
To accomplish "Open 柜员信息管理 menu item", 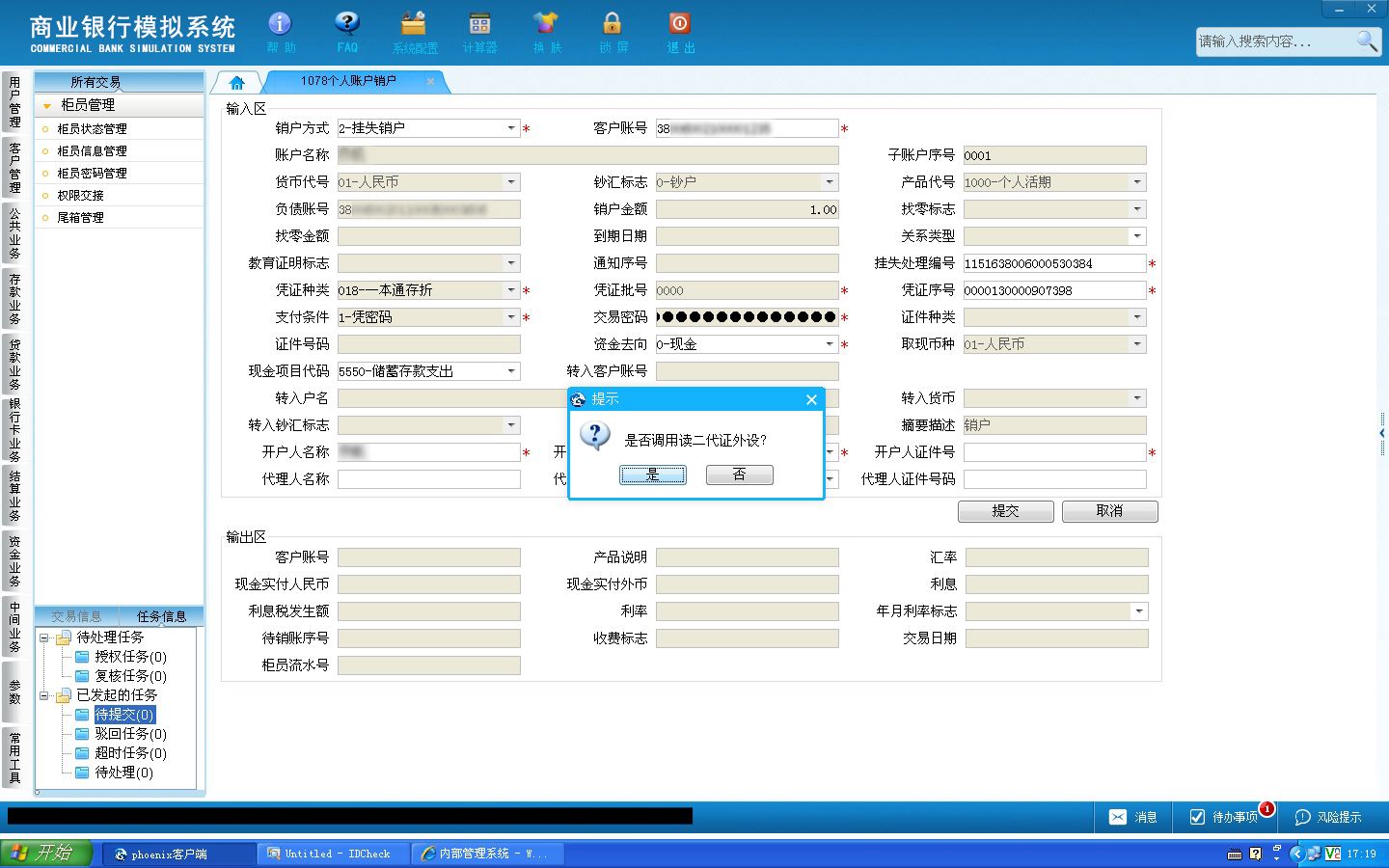I will tap(92, 151).
